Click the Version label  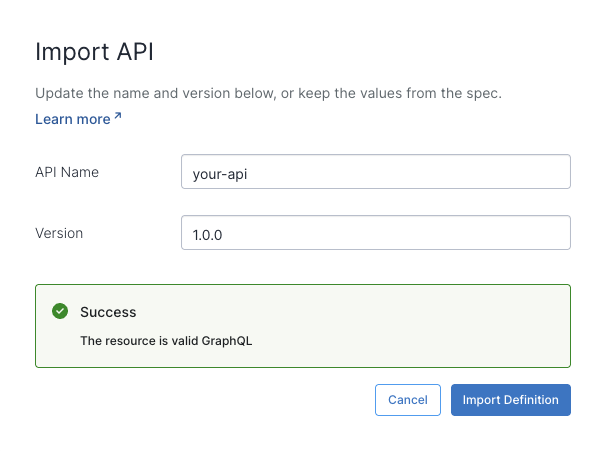tap(59, 233)
